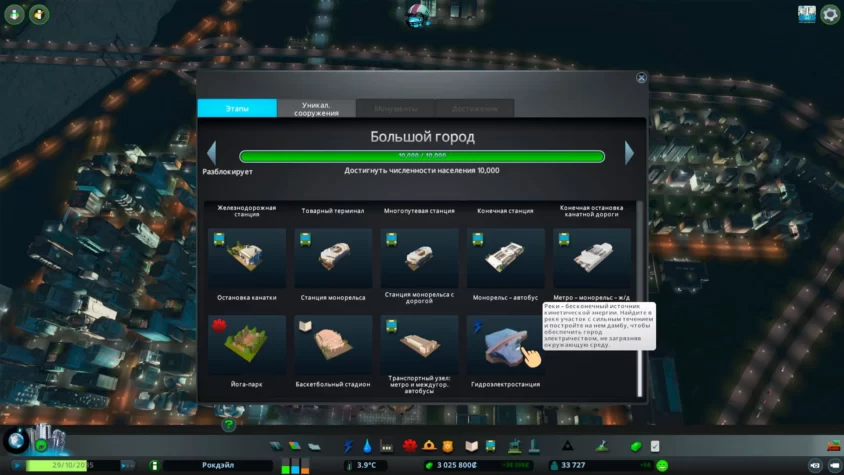Screen dimensions: 844x475
Task: Open the Garbage and industry factory icon
Action: 386,446
